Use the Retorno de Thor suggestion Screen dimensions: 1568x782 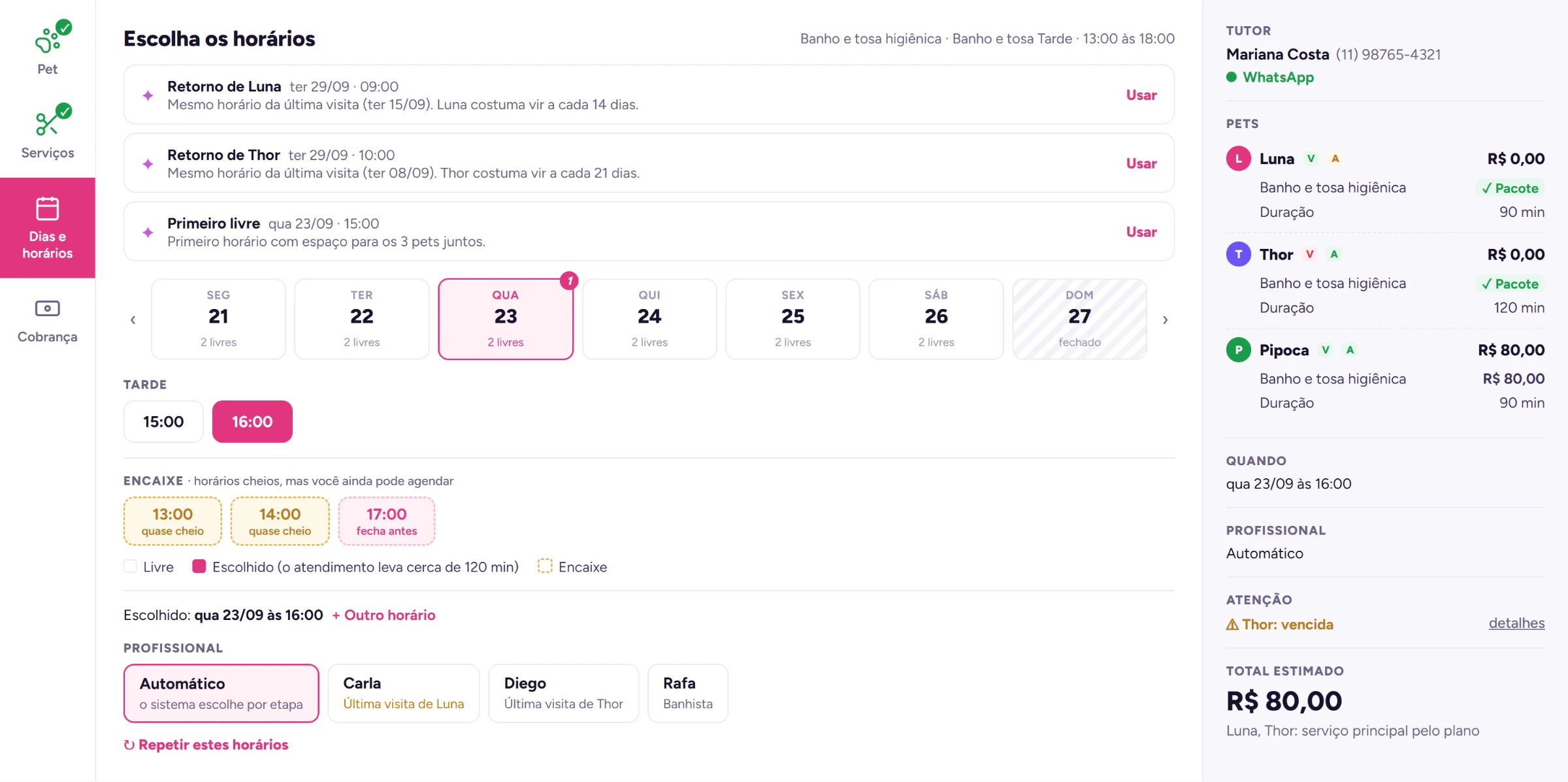pos(1141,164)
